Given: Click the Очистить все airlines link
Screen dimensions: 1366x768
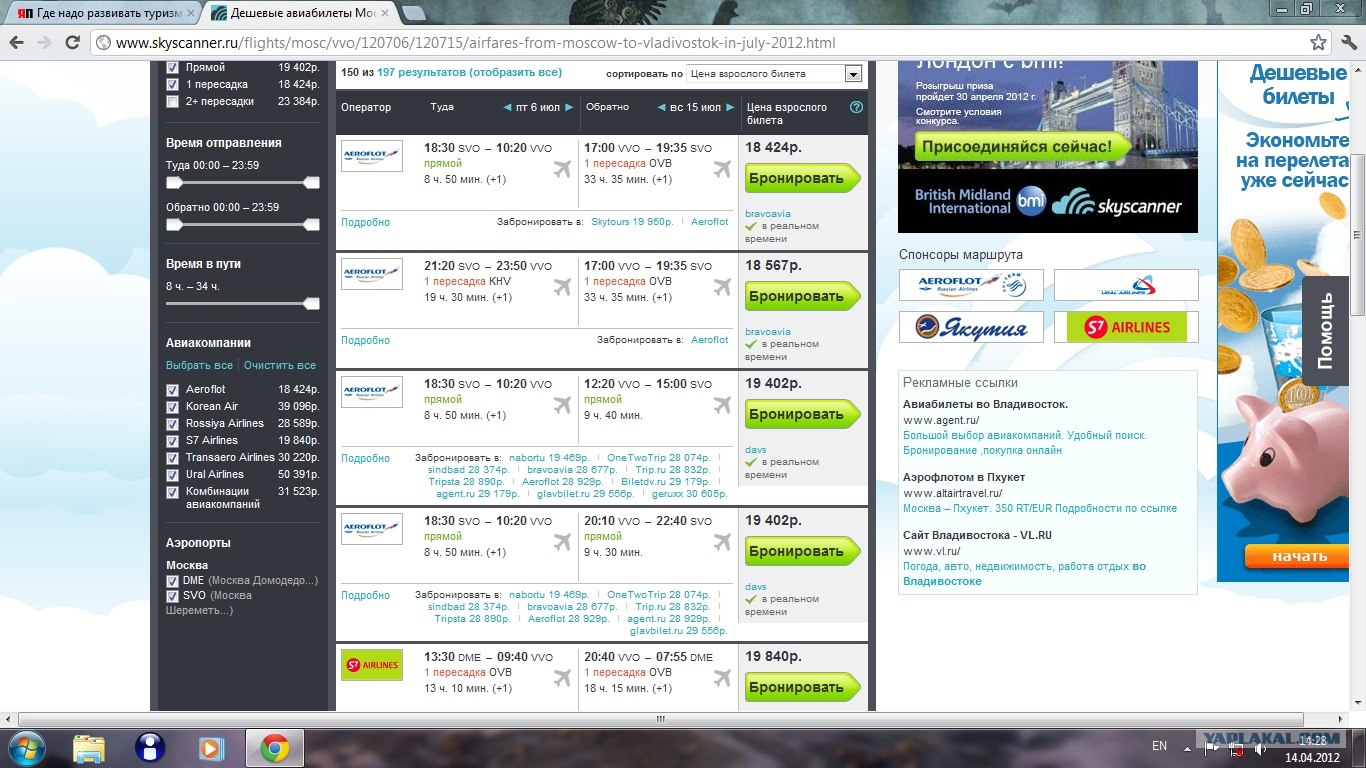Looking at the screenshot, I should pos(280,365).
